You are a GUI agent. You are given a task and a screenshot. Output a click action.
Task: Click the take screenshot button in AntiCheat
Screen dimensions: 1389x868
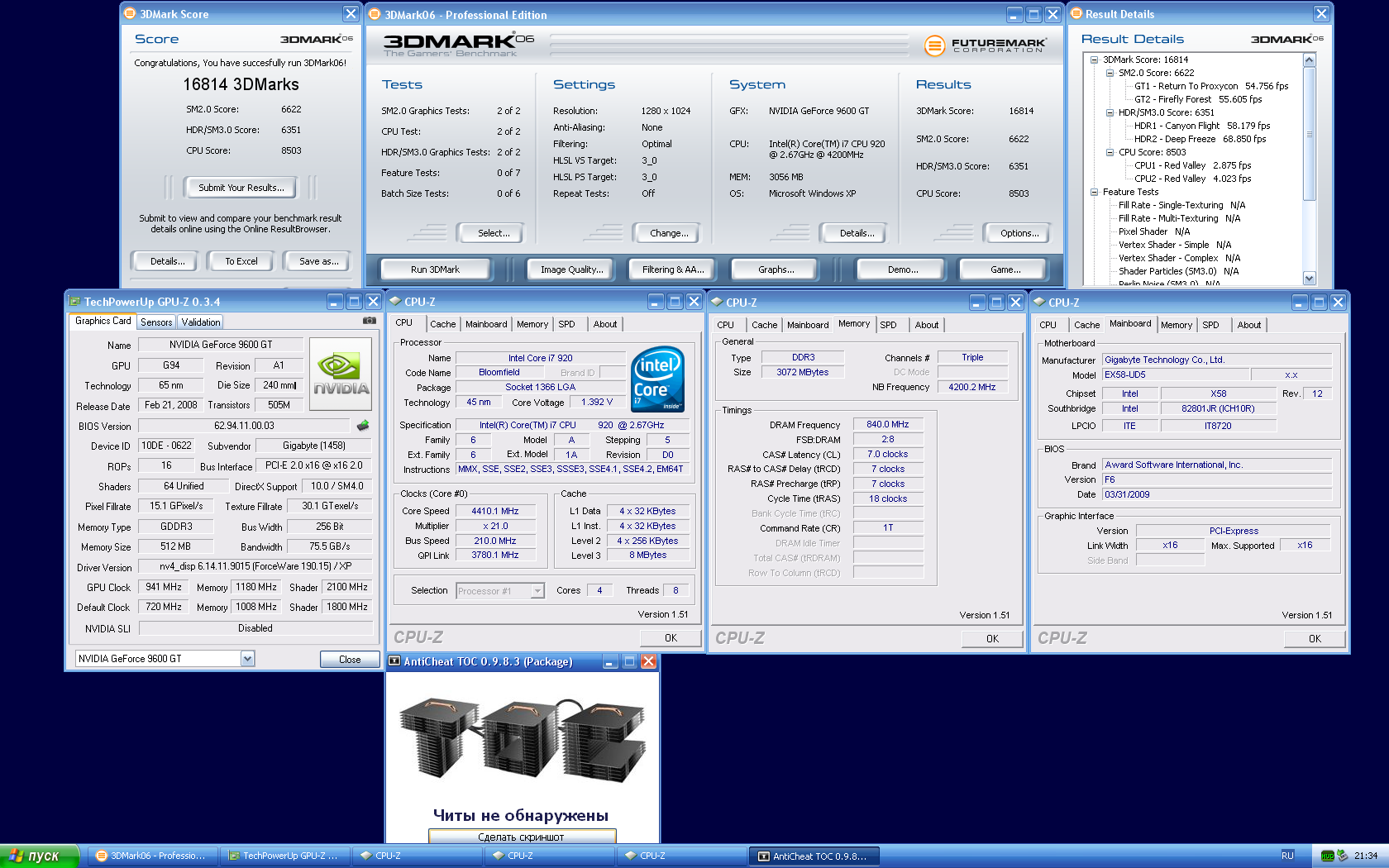click(x=522, y=837)
